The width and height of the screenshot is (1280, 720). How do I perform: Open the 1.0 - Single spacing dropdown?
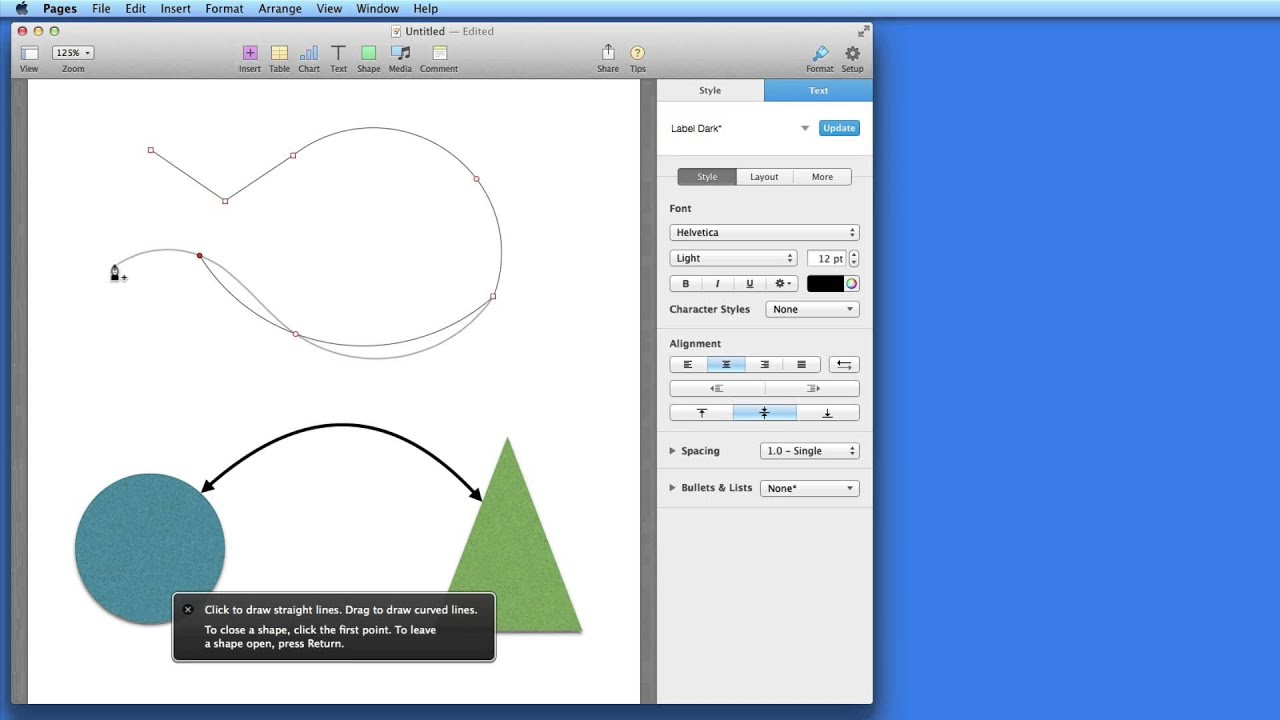click(809, 451)
